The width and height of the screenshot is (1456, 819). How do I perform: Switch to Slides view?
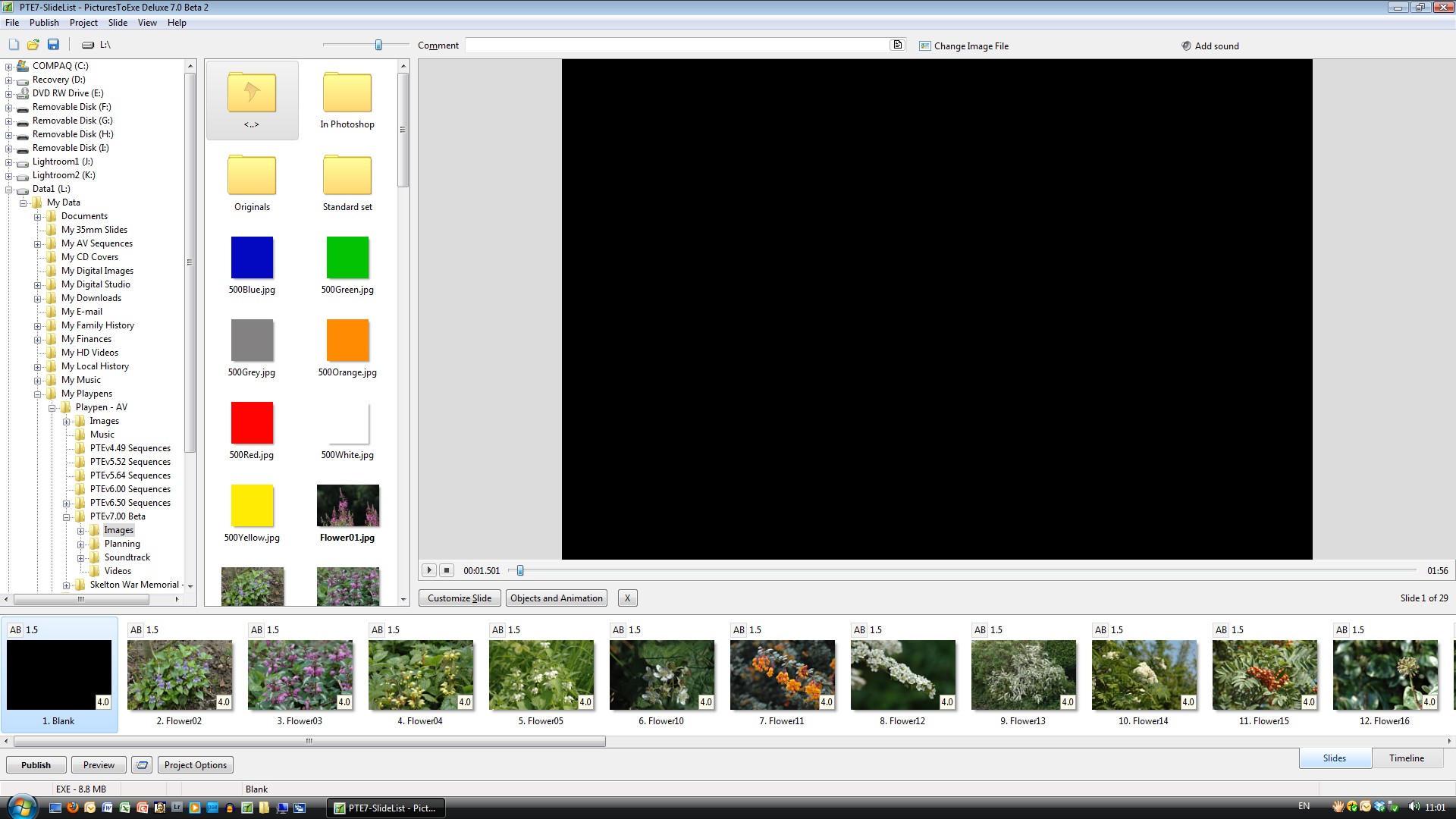pyautogui.click(x=1335, y=758)
